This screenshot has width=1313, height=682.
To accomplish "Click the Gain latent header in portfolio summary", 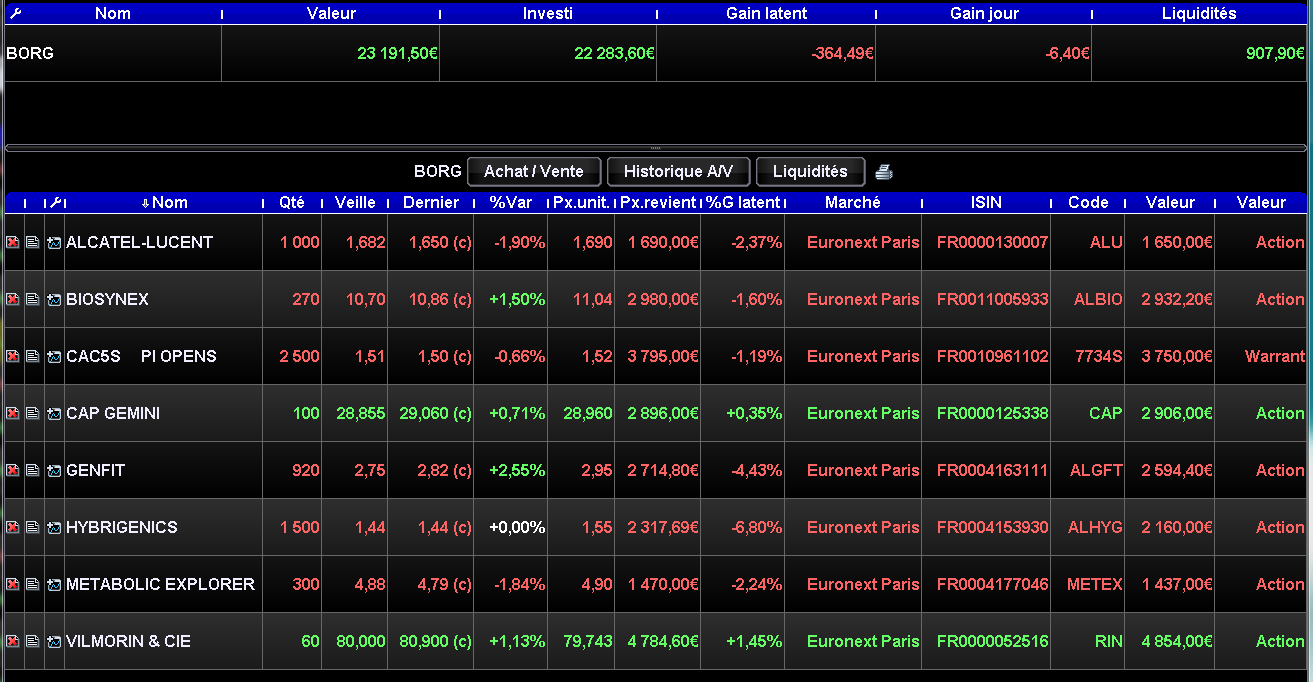I will 766,13.
